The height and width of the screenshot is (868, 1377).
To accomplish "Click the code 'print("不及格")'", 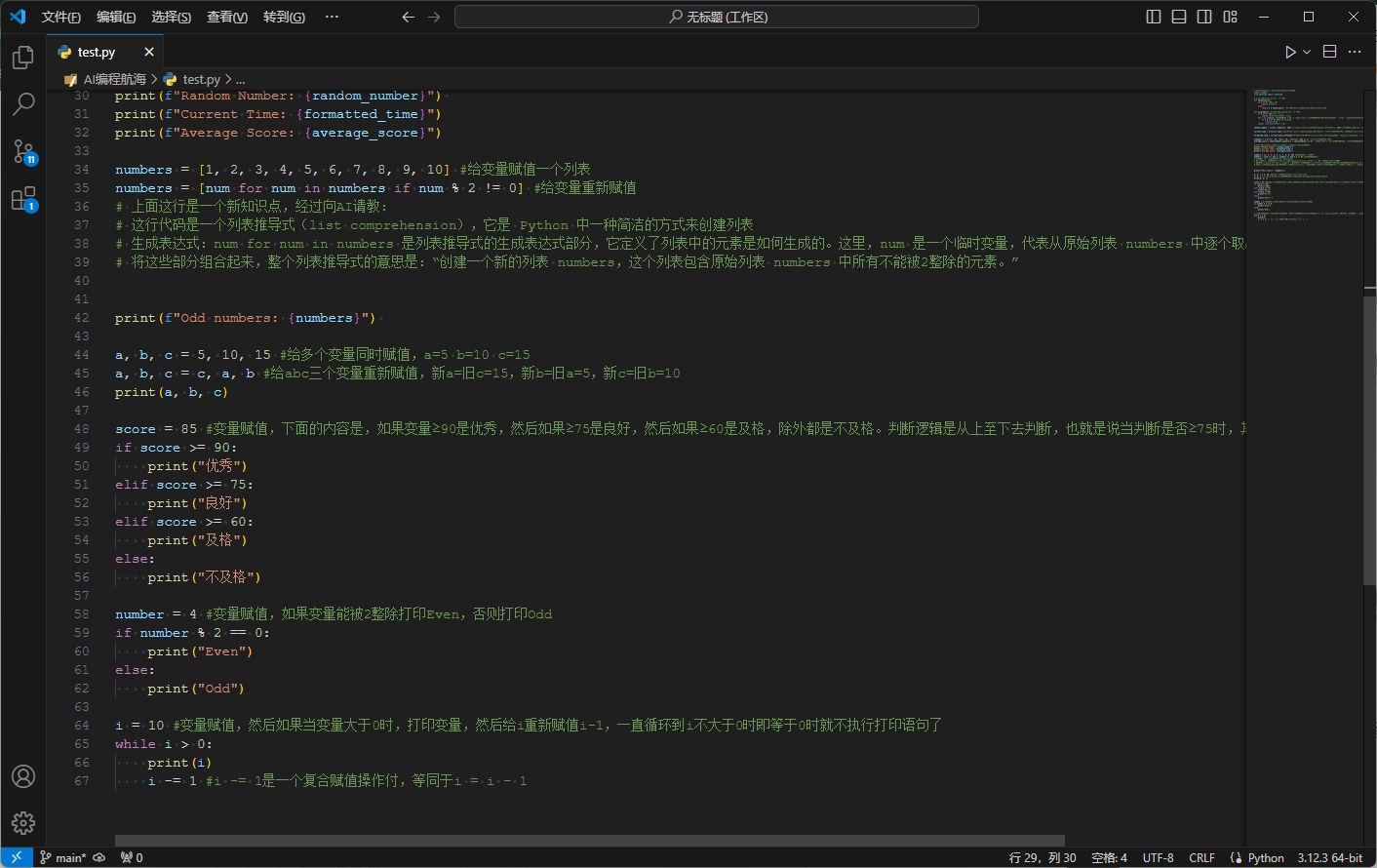I will click(x=204, y=577).
